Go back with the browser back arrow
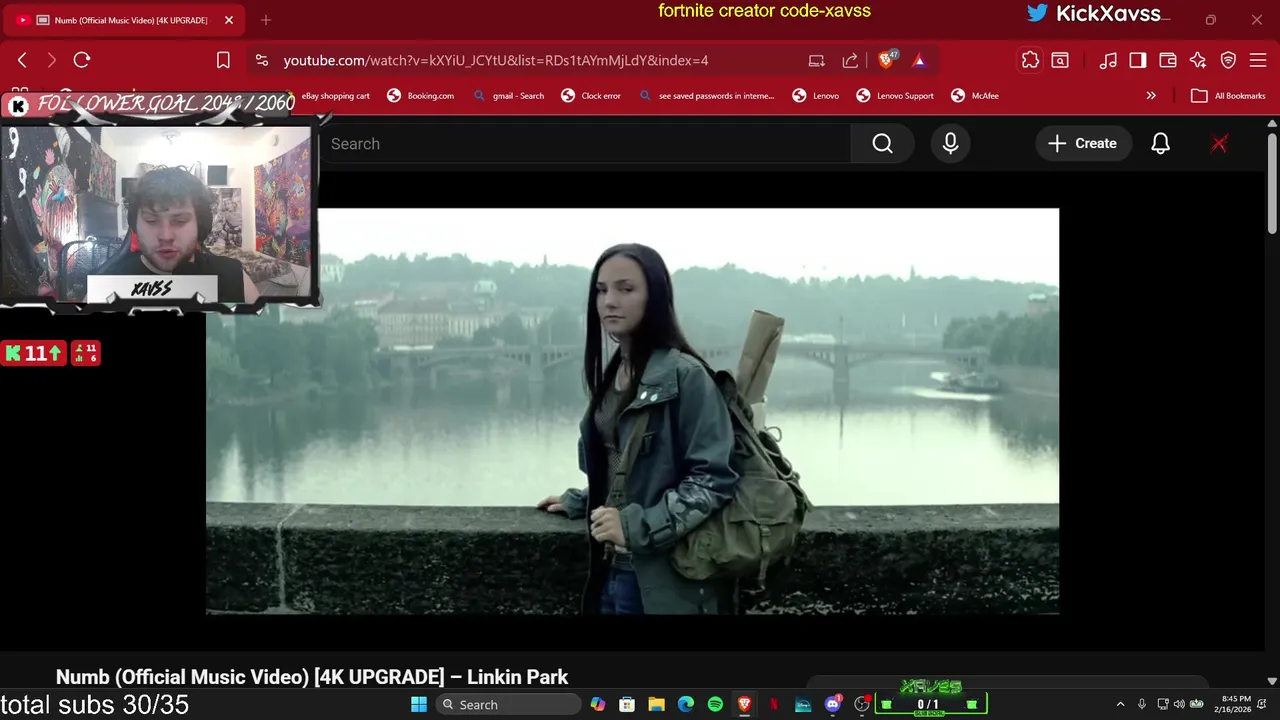 (22, 60)
